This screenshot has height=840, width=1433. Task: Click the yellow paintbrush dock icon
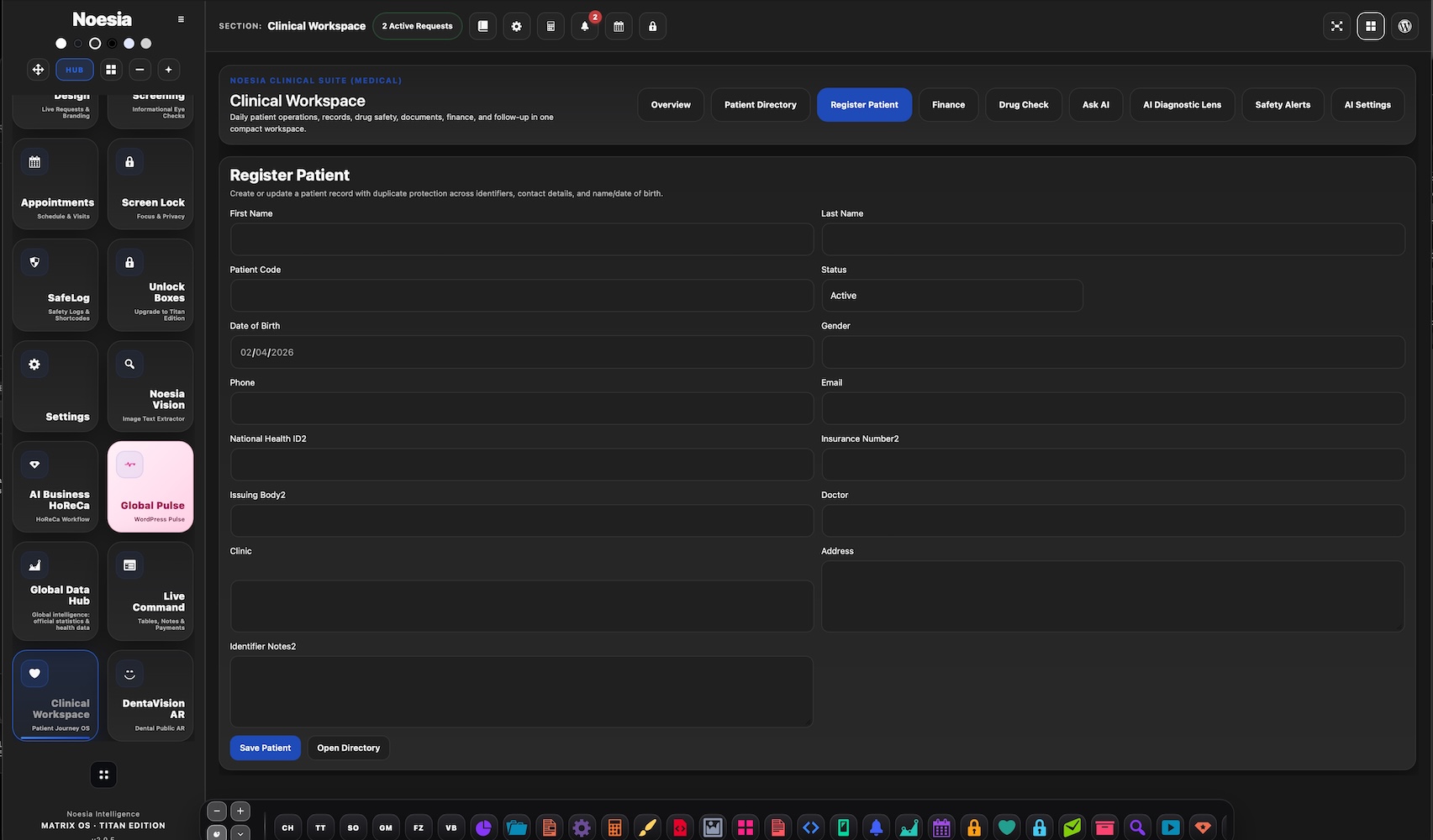[x=647, y=828]
